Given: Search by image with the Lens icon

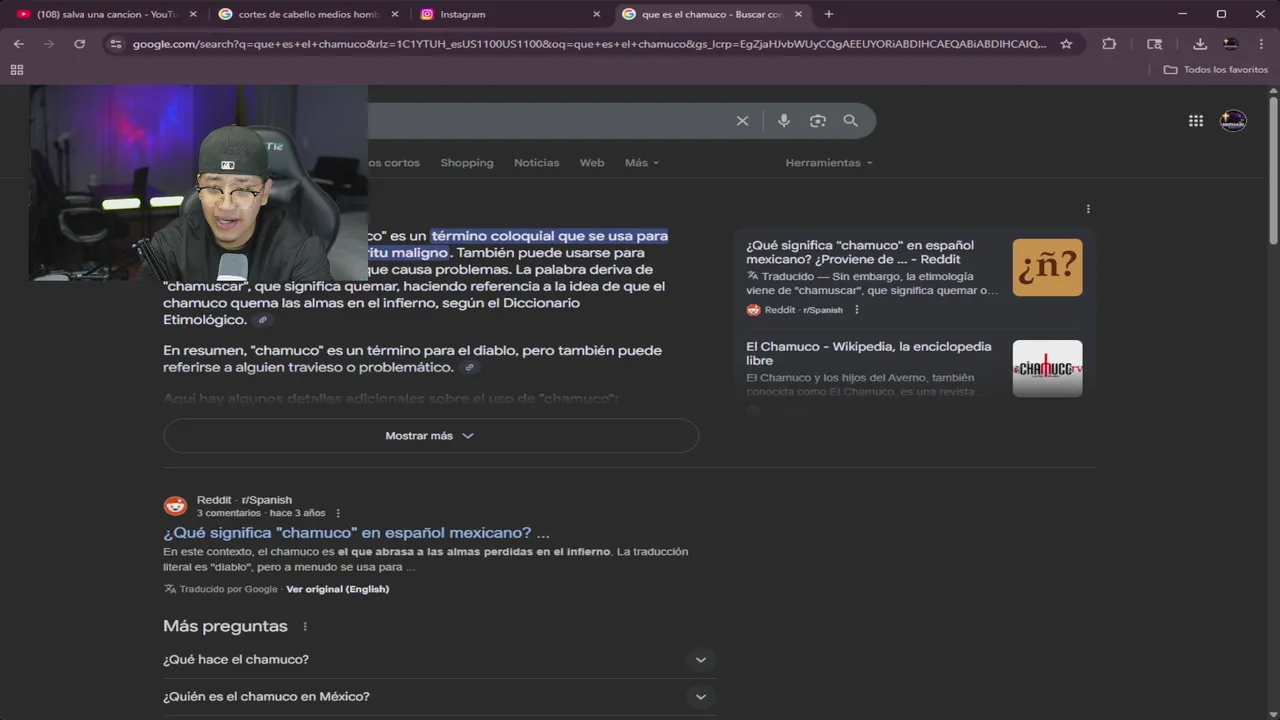Looking at the screenshot, I should click(818, 121).
